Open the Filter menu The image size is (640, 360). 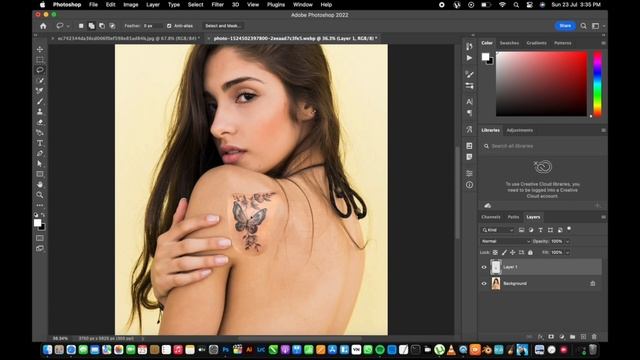(218, 4)
